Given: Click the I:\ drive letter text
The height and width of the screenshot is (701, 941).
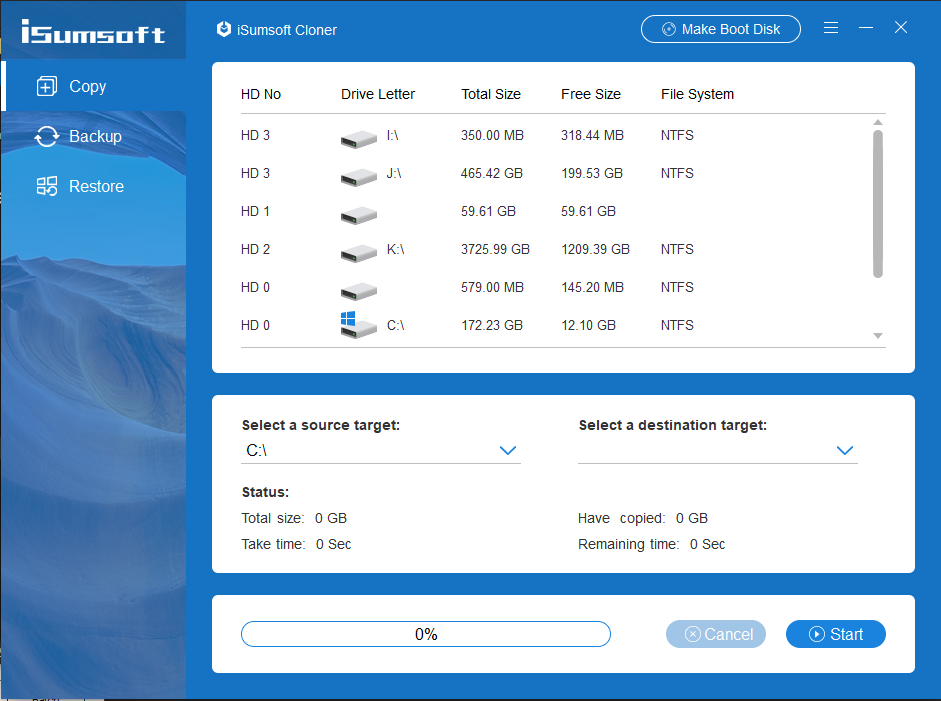Looking at the screenshot, I should (x=392, y=136).
